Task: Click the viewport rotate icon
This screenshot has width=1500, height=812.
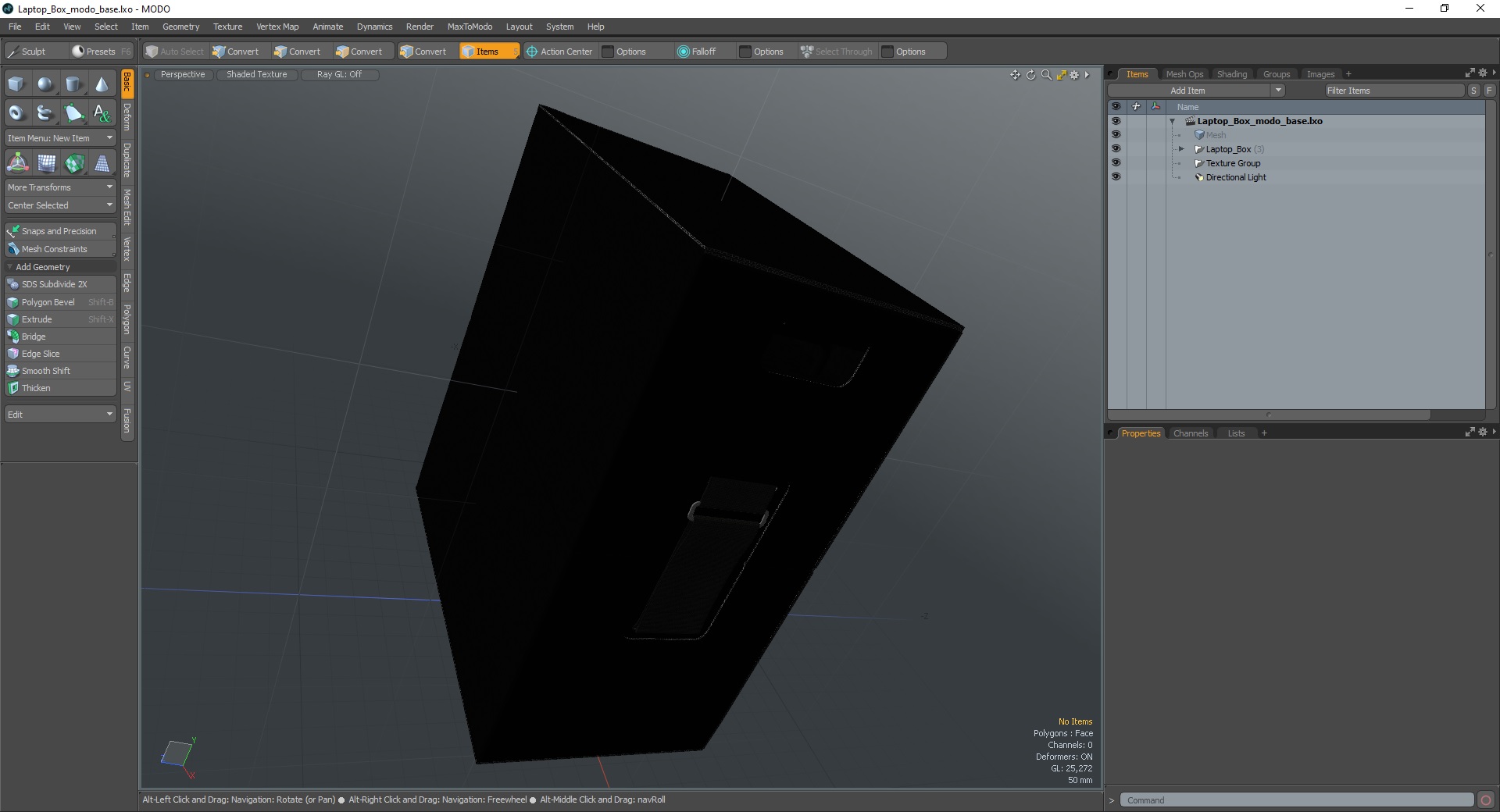Action: 1030,75
